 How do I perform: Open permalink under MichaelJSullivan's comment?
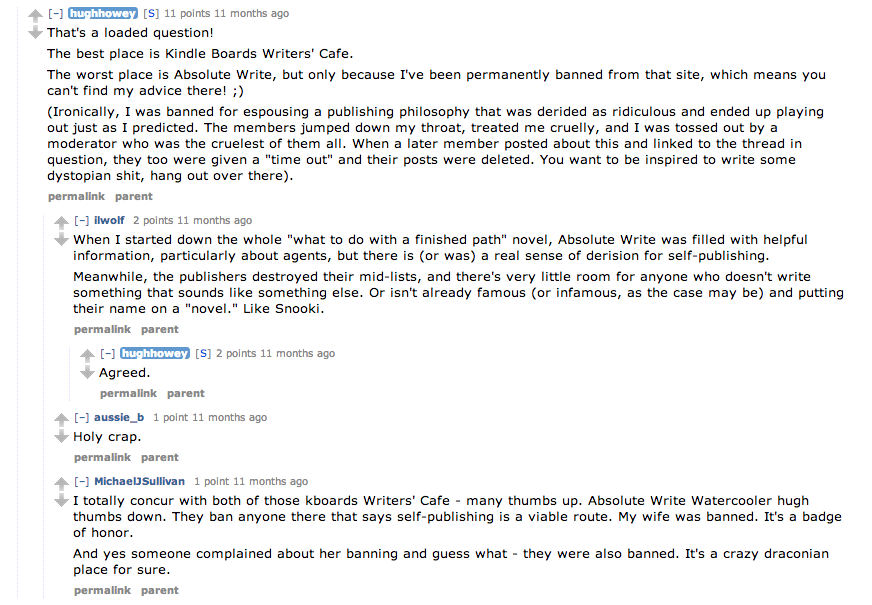(x=102, y=590)
